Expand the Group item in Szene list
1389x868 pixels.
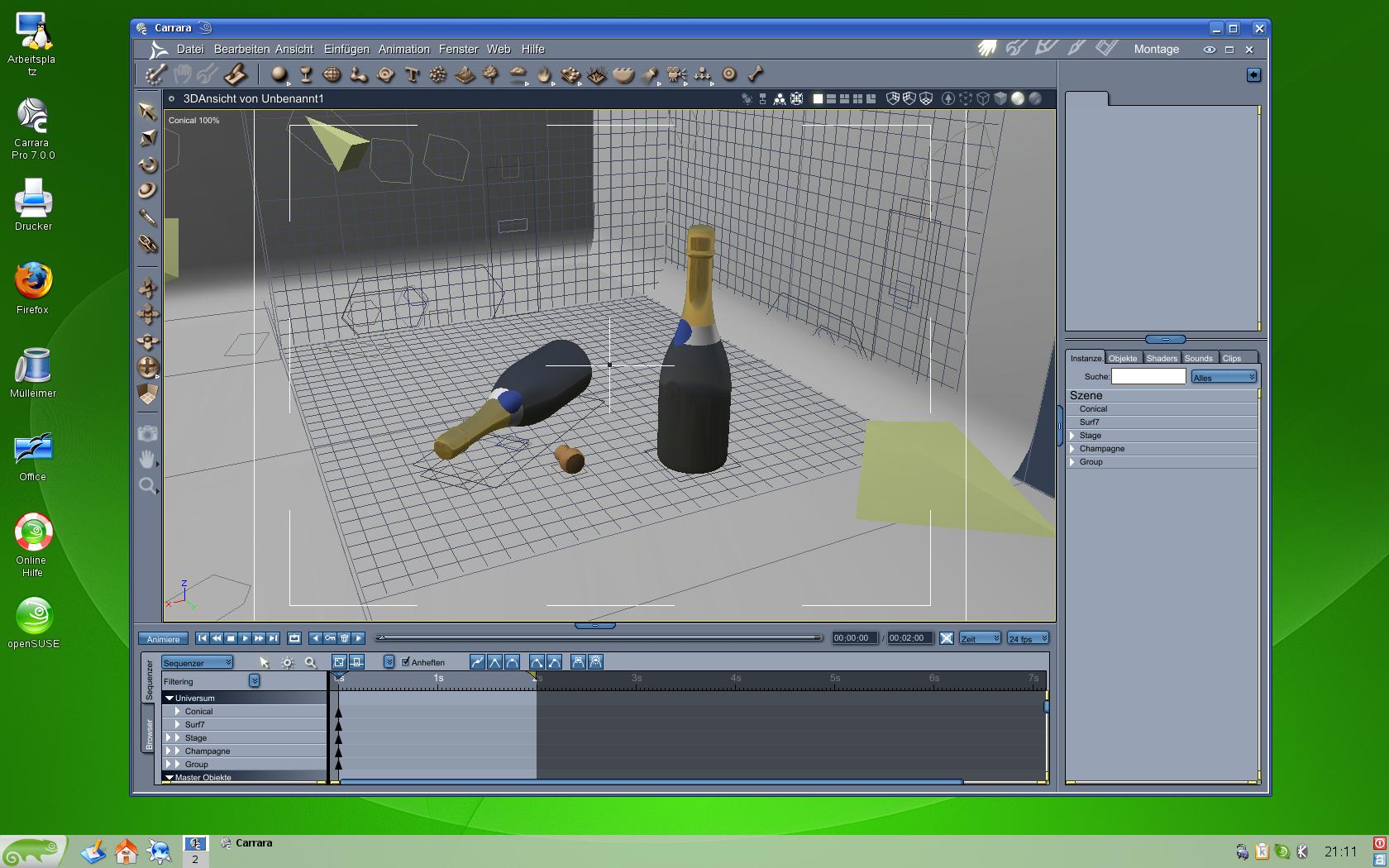point(1072,462)
